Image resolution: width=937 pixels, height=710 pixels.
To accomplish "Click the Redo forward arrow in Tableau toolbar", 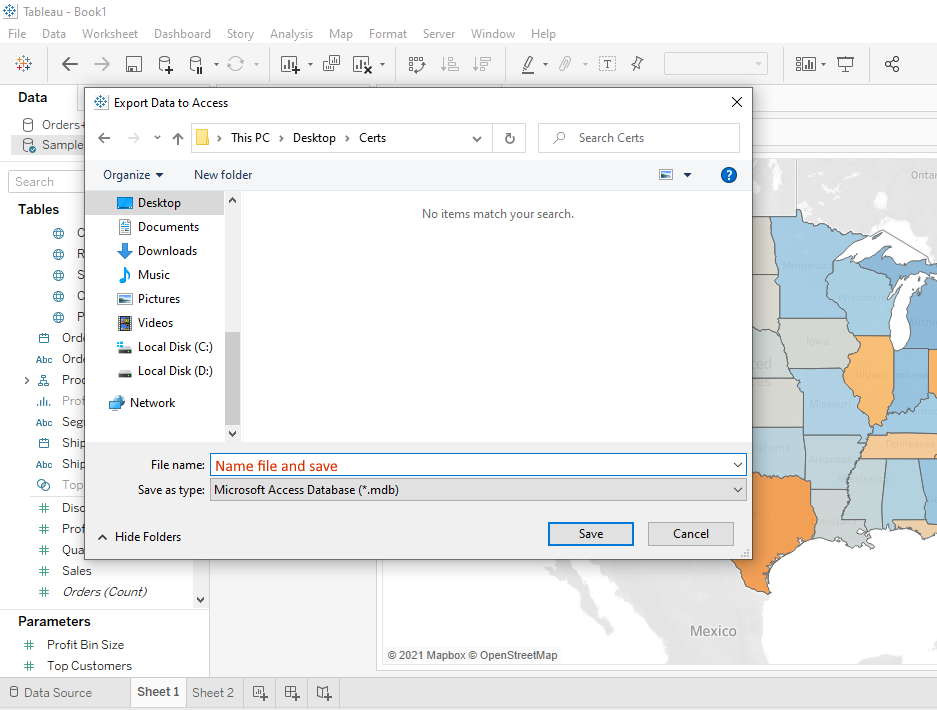I will pos(102,64).
